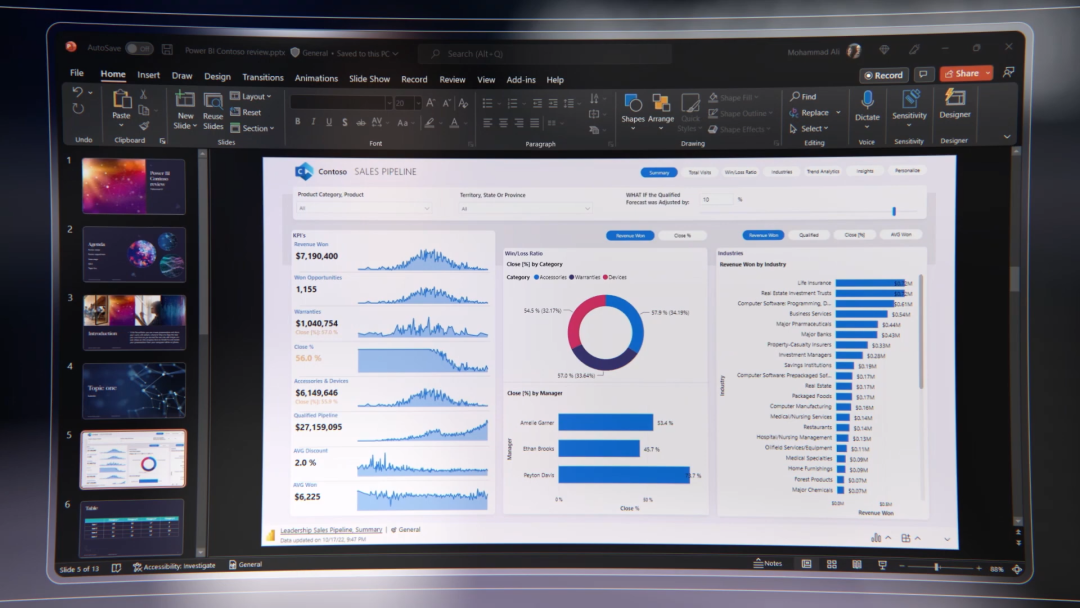Click the Summary pill in report

point(659,172)
